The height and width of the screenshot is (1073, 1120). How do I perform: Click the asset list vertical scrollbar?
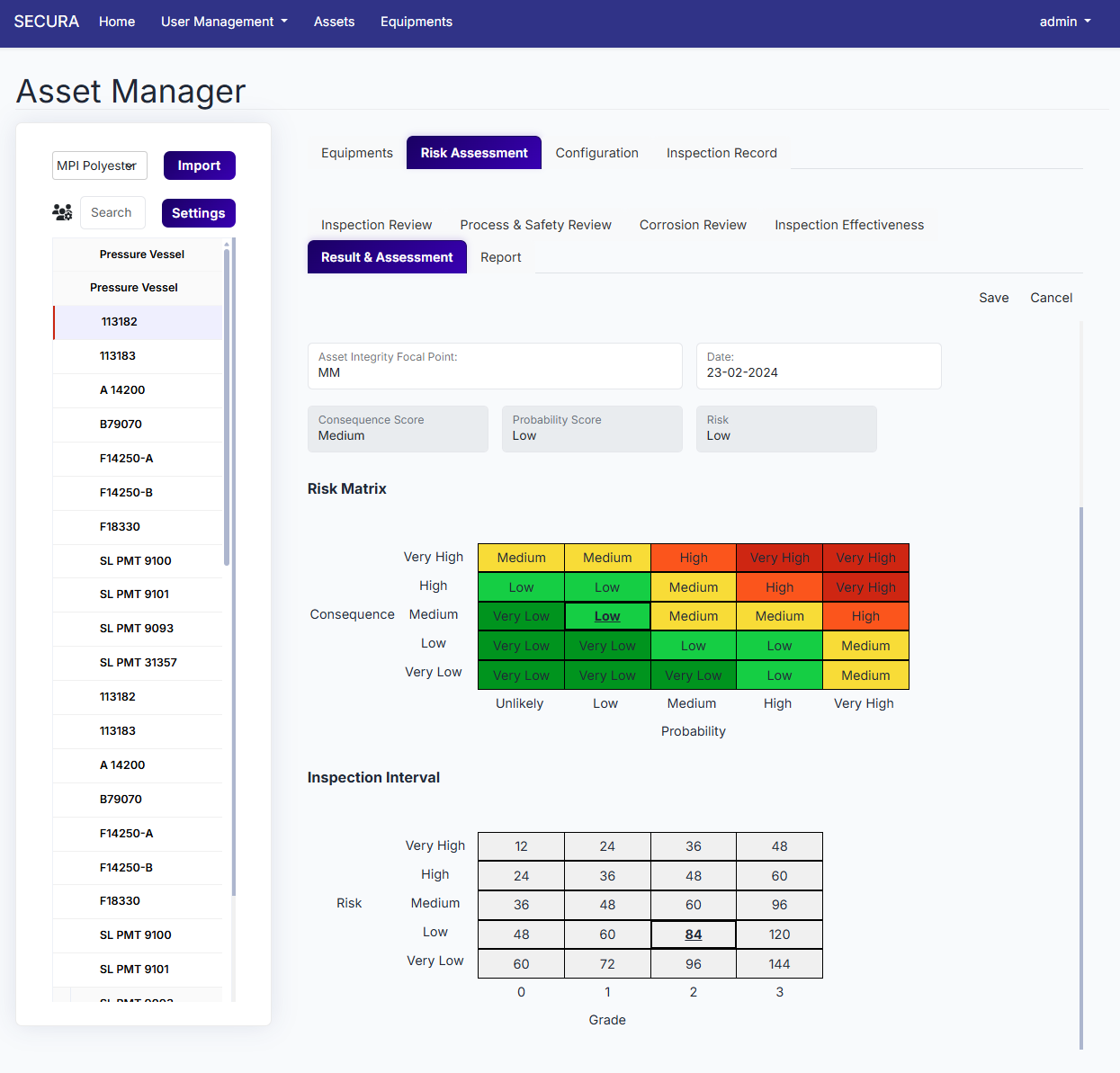click(227, 407)
